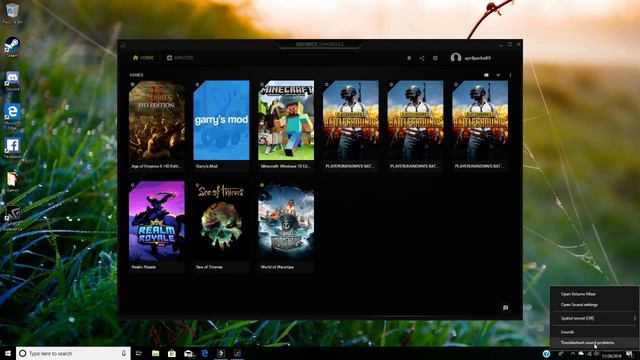
Task: Choose Open Volume Mixer from context menu
Action: tap(594, 294)
